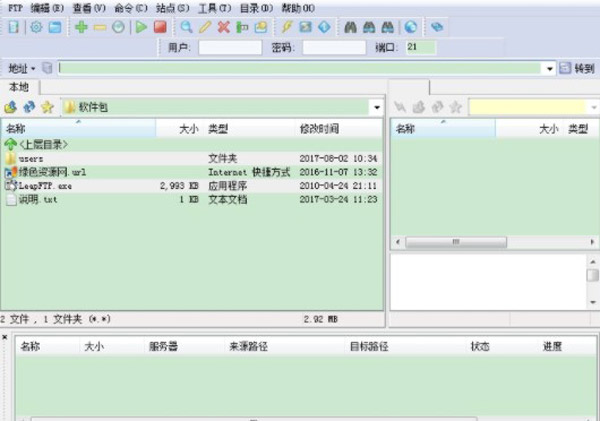The image size is (600, 421).
Task: Click the blue picture icon in toolbar
Action: (305, 27)
